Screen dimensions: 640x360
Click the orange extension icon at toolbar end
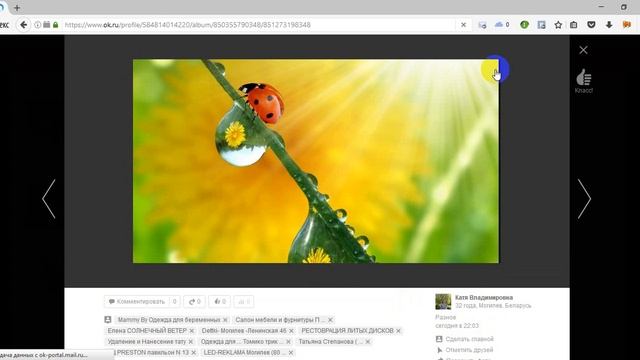[x=627, y=25]
